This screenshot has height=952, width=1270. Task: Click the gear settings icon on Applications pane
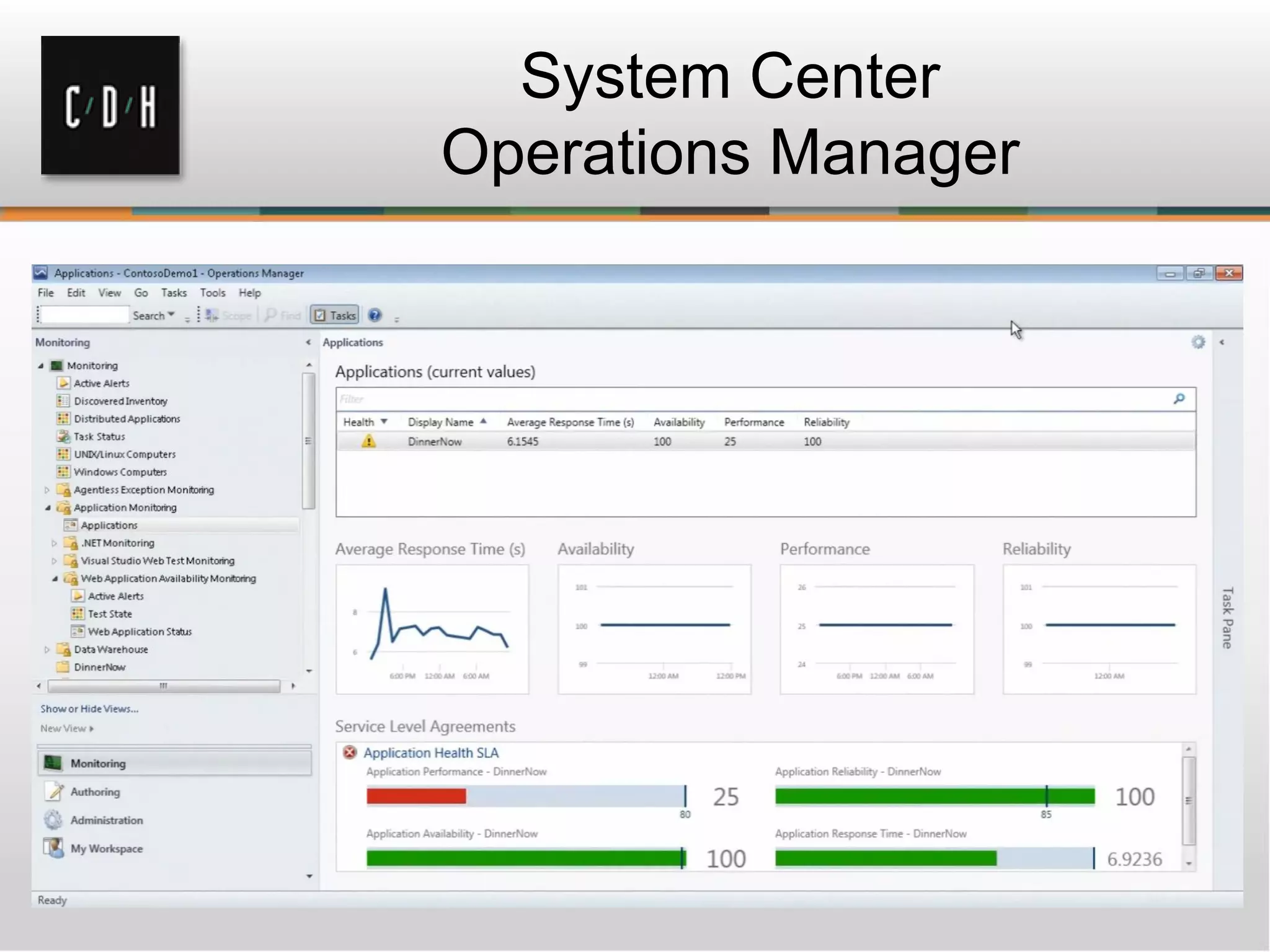tap(1198, 342)
